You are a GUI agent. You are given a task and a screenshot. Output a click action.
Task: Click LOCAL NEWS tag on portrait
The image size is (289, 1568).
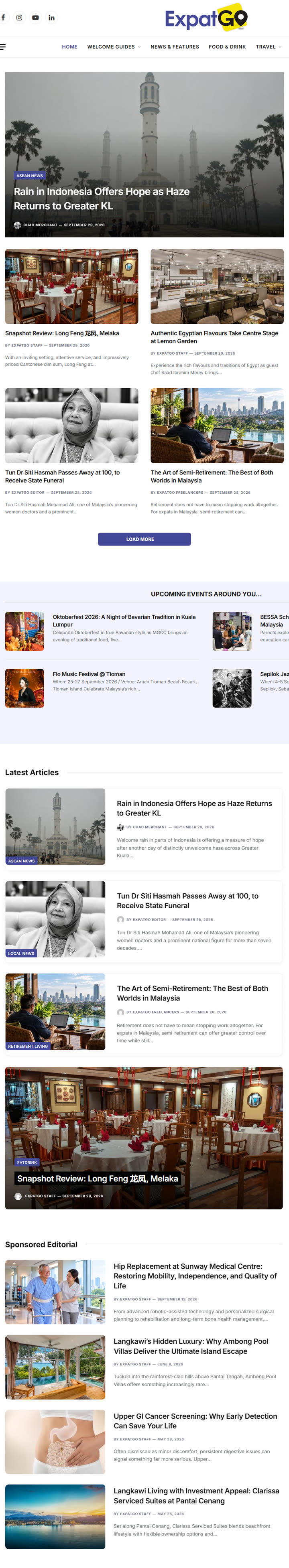[21, 953]
